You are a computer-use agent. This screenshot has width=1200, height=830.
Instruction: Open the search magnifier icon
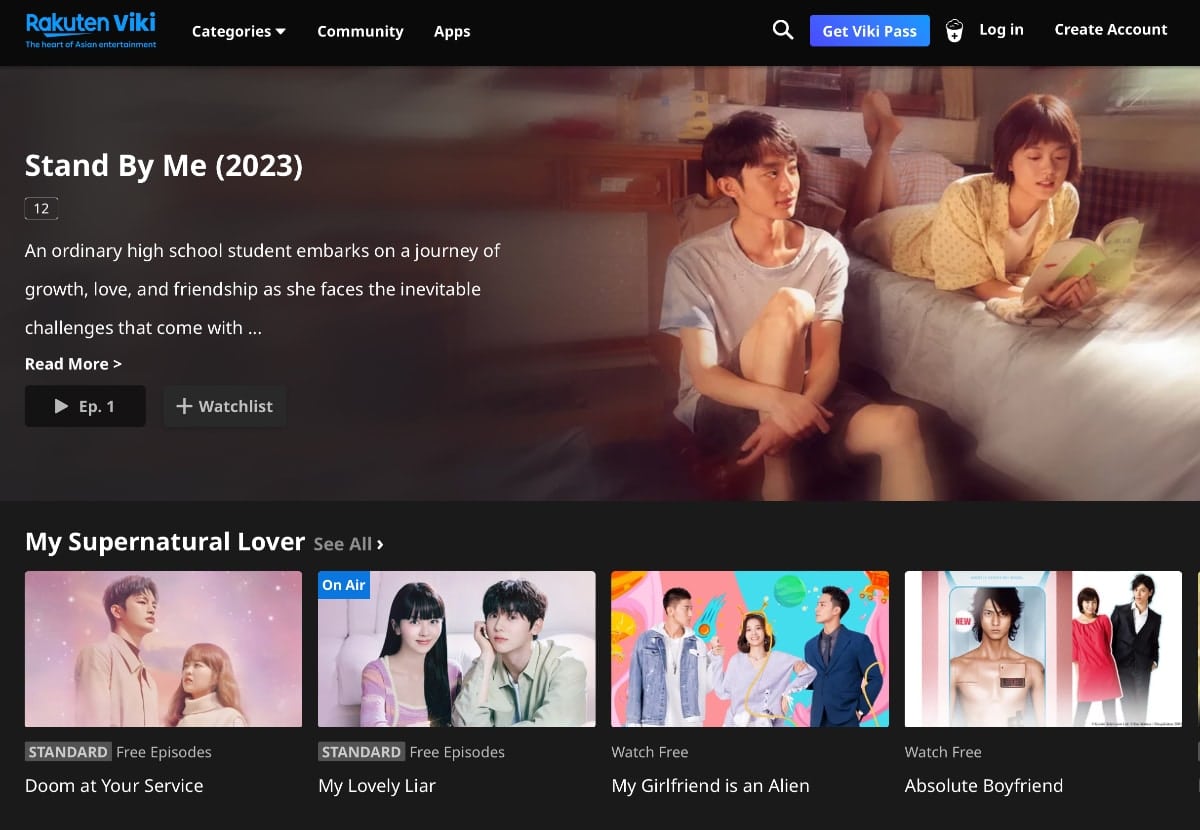point(782,30)
